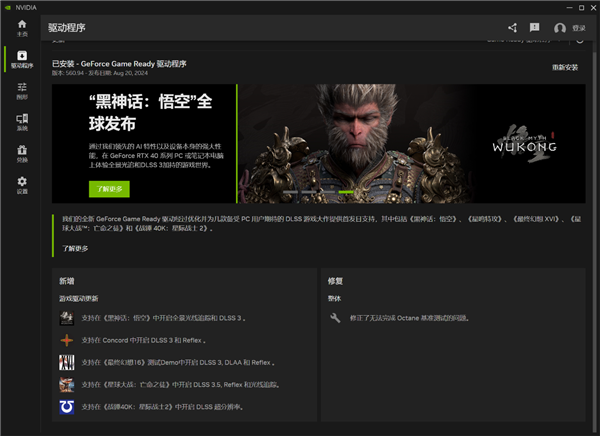Image resolution: width=600 pixels, height=436 pixels.
Task: Close the NVIDIA app window
Action: 593,7
